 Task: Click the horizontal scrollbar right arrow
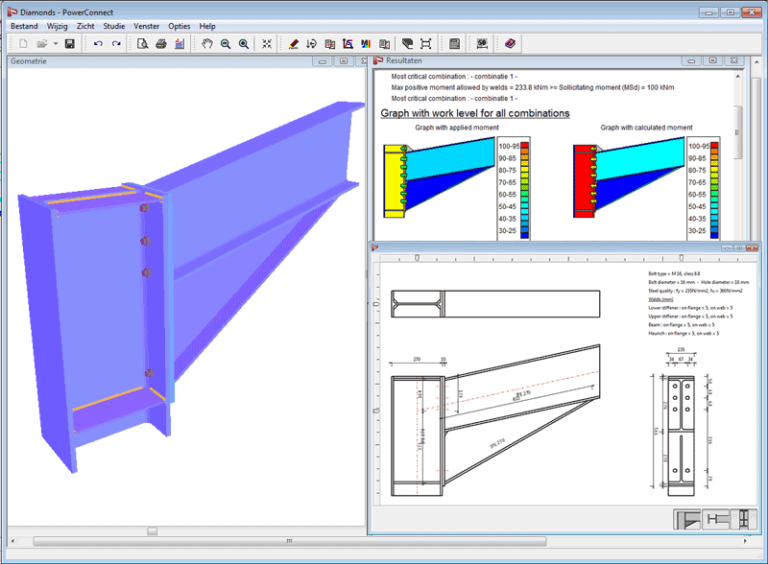click(745, 541)
